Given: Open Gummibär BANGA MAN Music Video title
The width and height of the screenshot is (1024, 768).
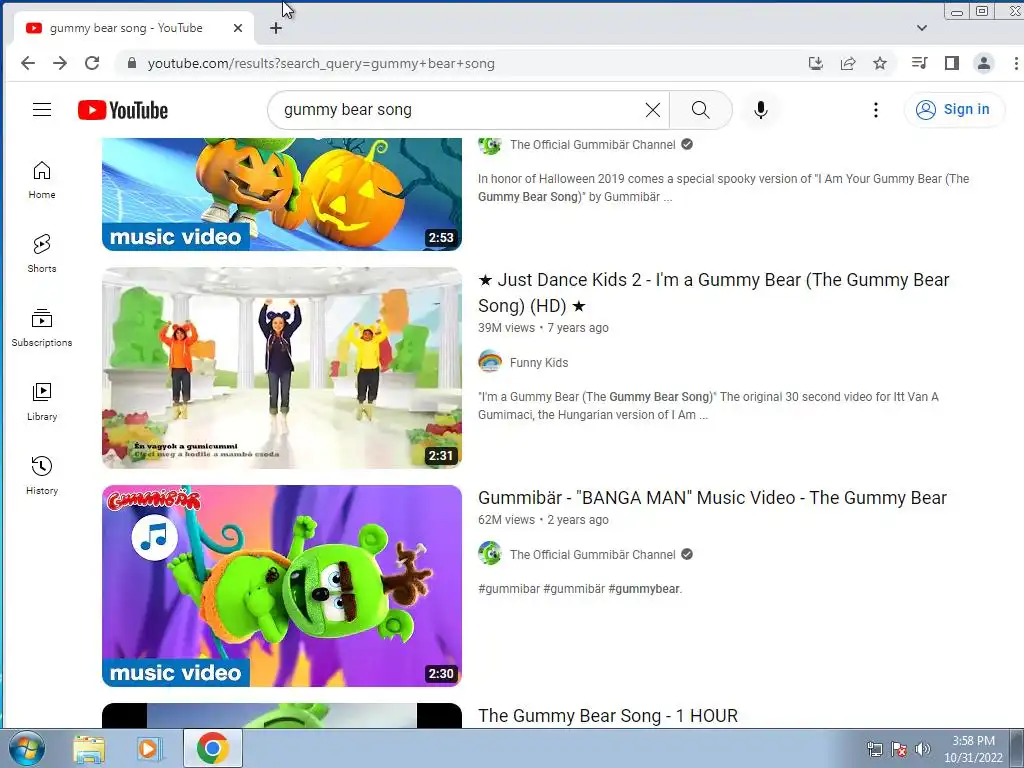Looking at the screenshot, I should 712,498.
